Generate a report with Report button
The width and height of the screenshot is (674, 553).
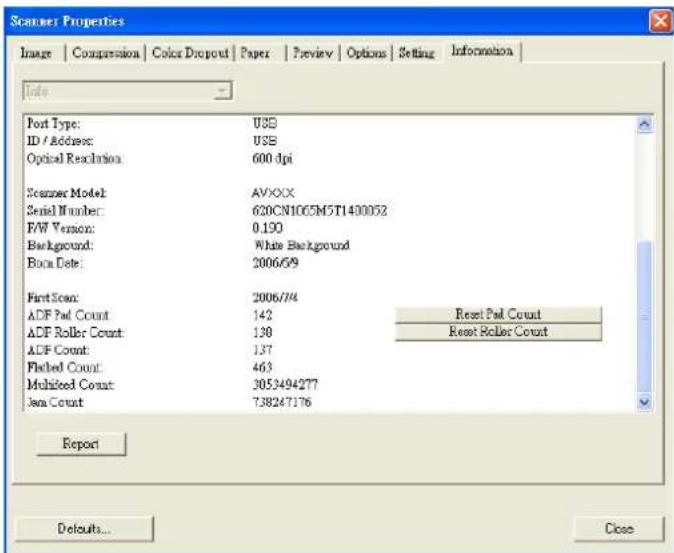81,443
